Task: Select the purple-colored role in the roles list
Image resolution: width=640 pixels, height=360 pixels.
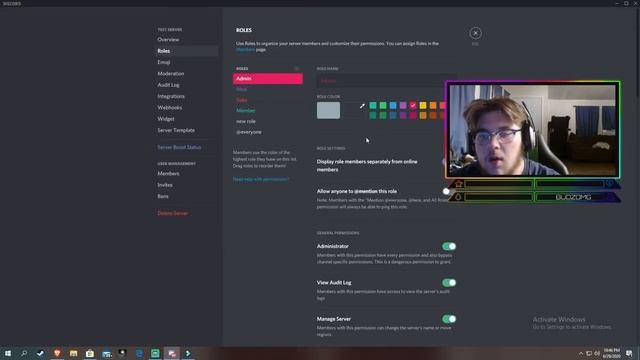Action: tap(268, 89)
